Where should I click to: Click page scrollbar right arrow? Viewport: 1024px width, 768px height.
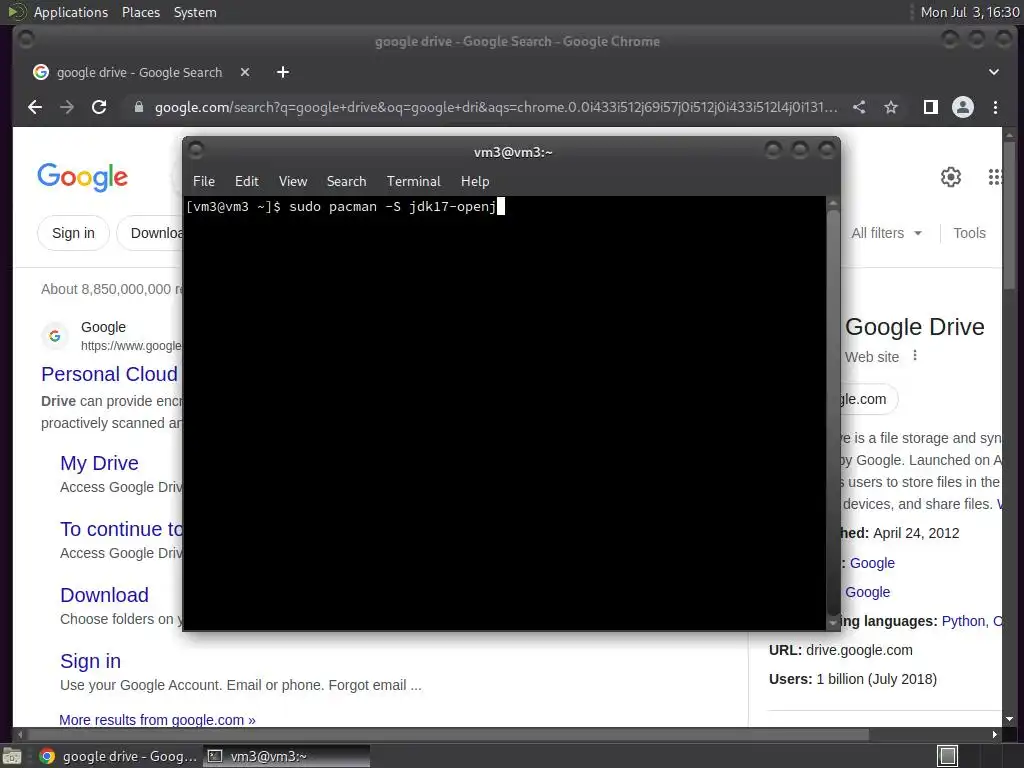pyautogui.click(x=995, y=735)
